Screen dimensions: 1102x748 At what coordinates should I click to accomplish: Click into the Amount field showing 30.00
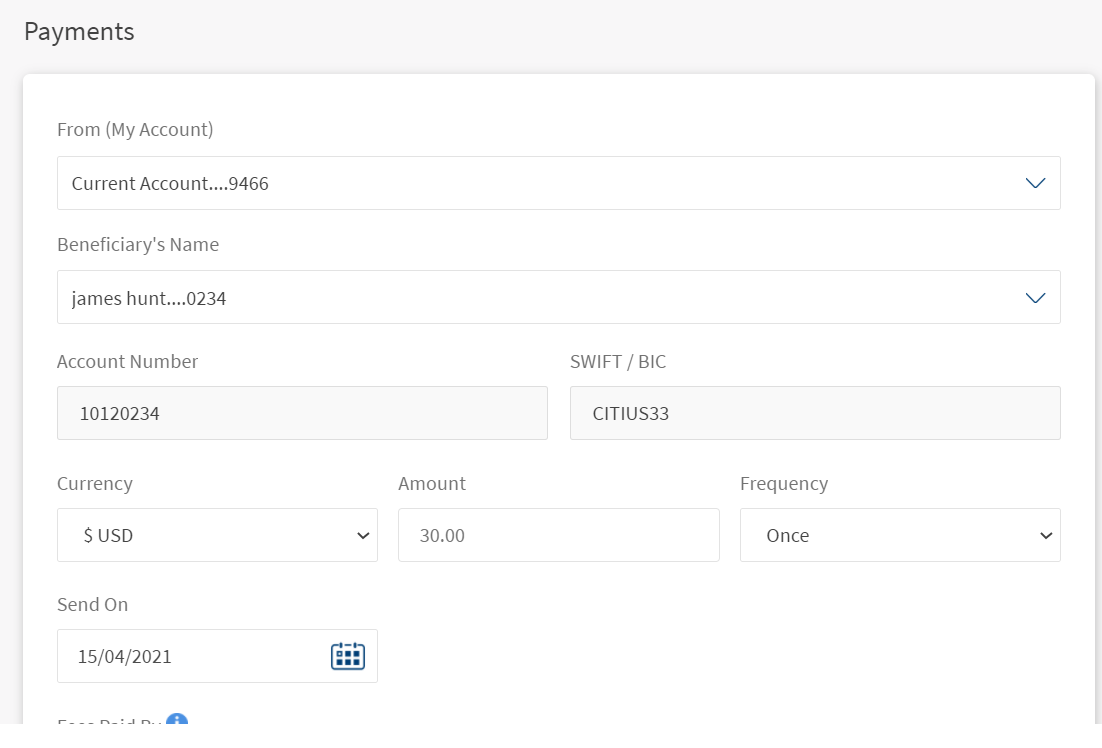pyautogui.click(x=558, y=535)
